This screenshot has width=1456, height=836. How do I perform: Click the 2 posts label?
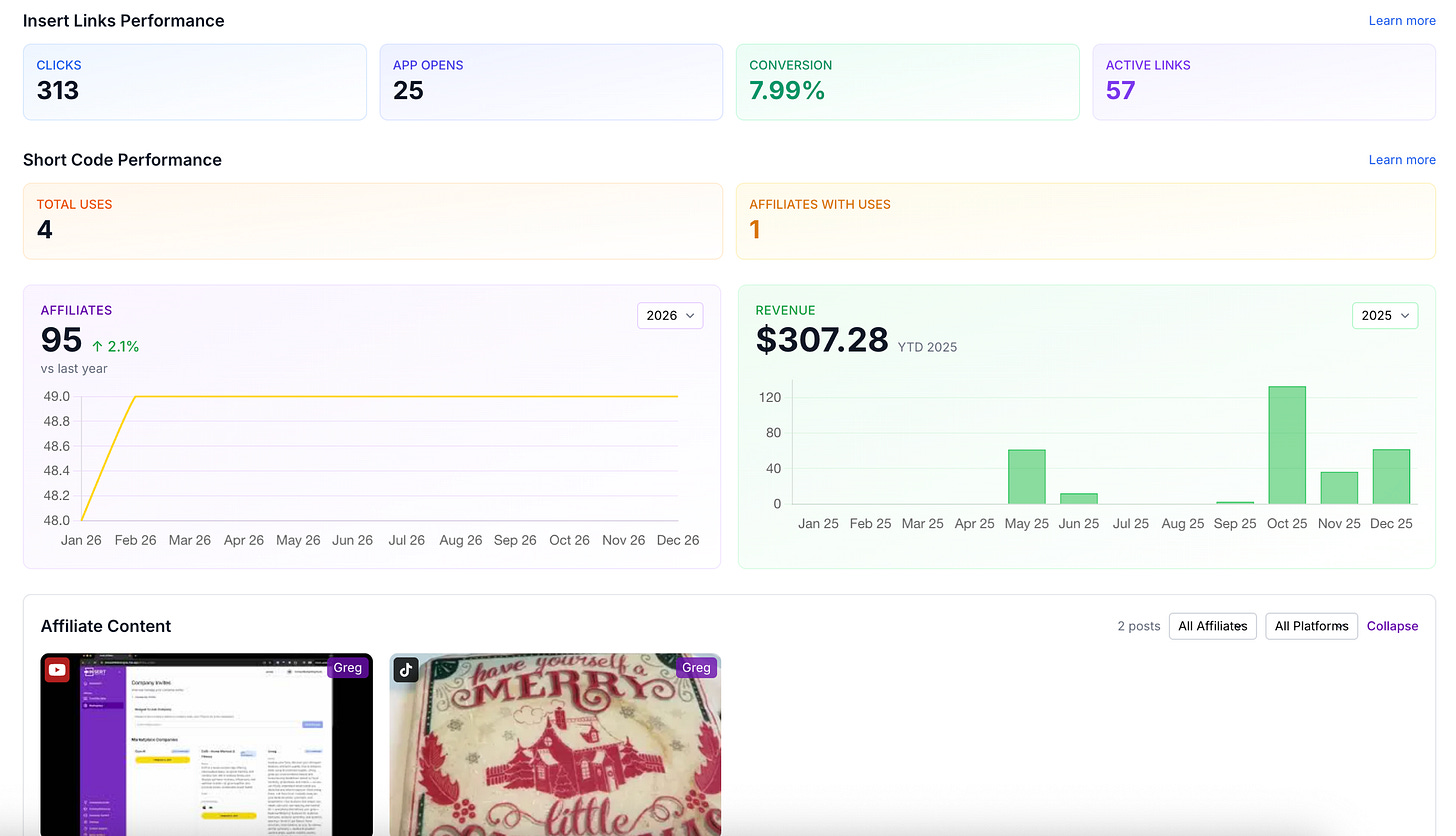click(1138, 626)
